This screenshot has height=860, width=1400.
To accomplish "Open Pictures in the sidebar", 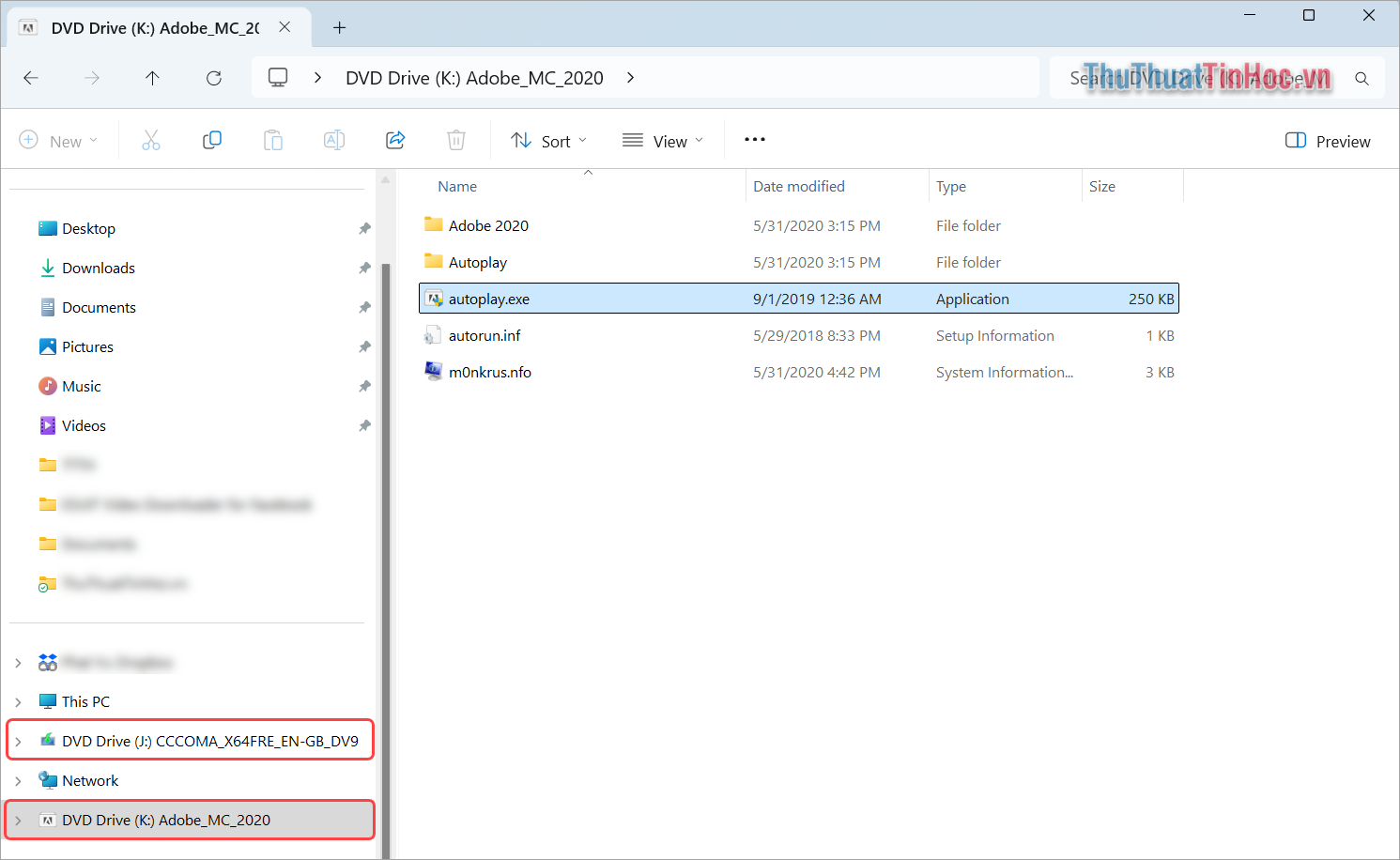I will click(87, 346).
